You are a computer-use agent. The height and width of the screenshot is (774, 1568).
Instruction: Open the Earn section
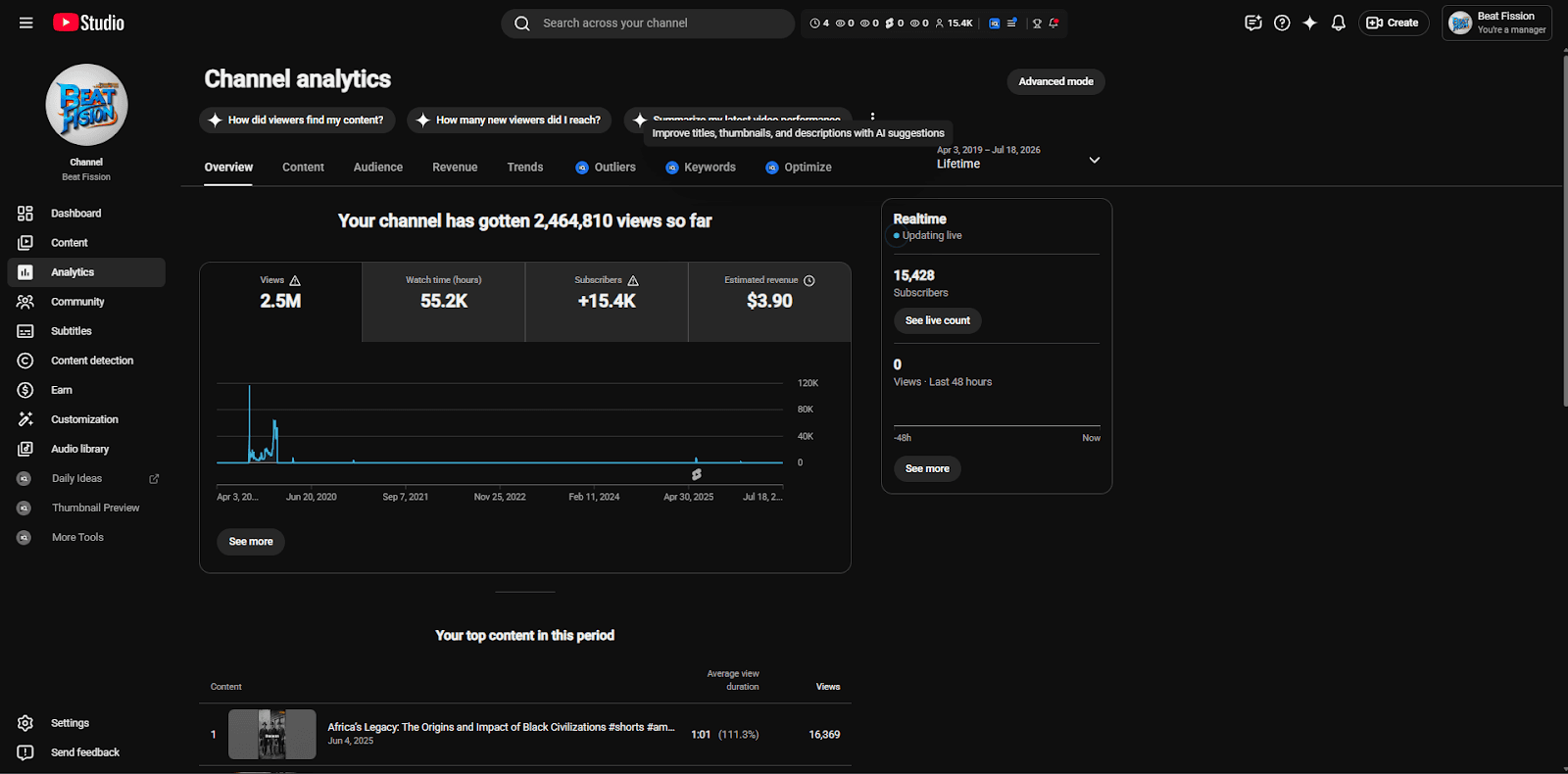click(86, 390)
